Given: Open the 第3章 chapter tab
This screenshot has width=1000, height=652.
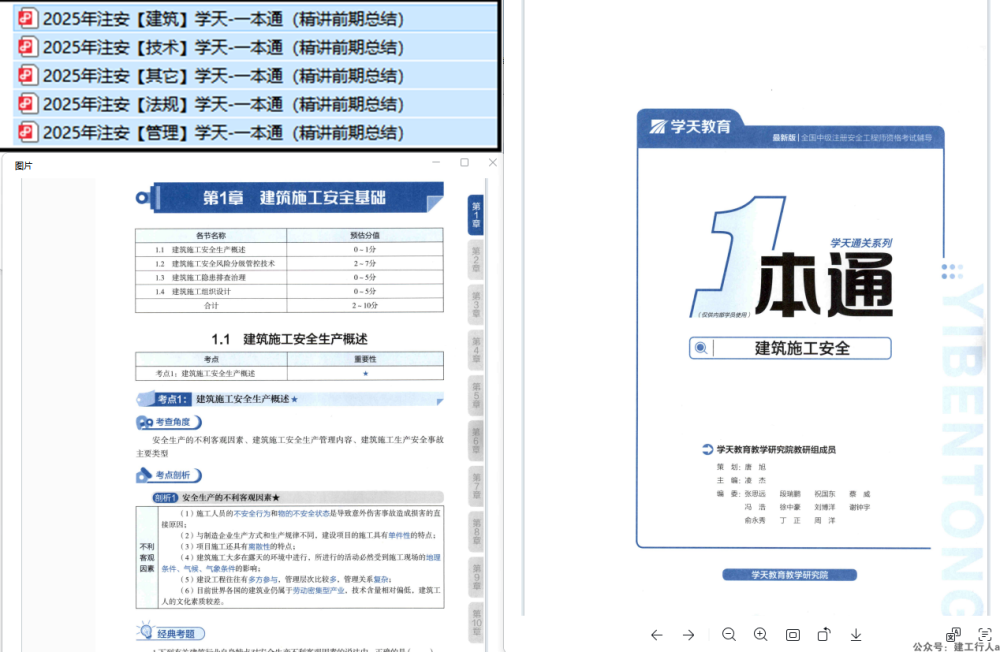Looking at the screenshot, I should click(x=476, y=305).
